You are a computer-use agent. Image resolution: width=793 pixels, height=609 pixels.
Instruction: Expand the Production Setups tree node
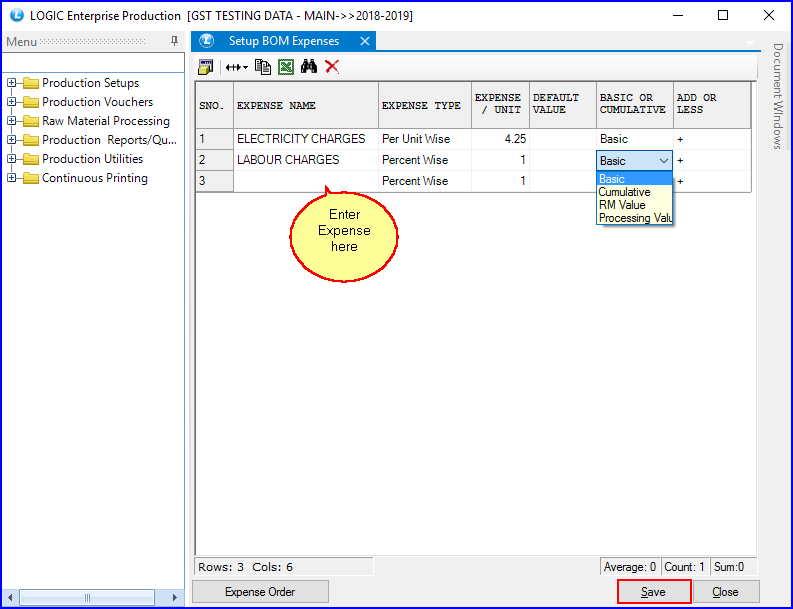pos(11,82)
